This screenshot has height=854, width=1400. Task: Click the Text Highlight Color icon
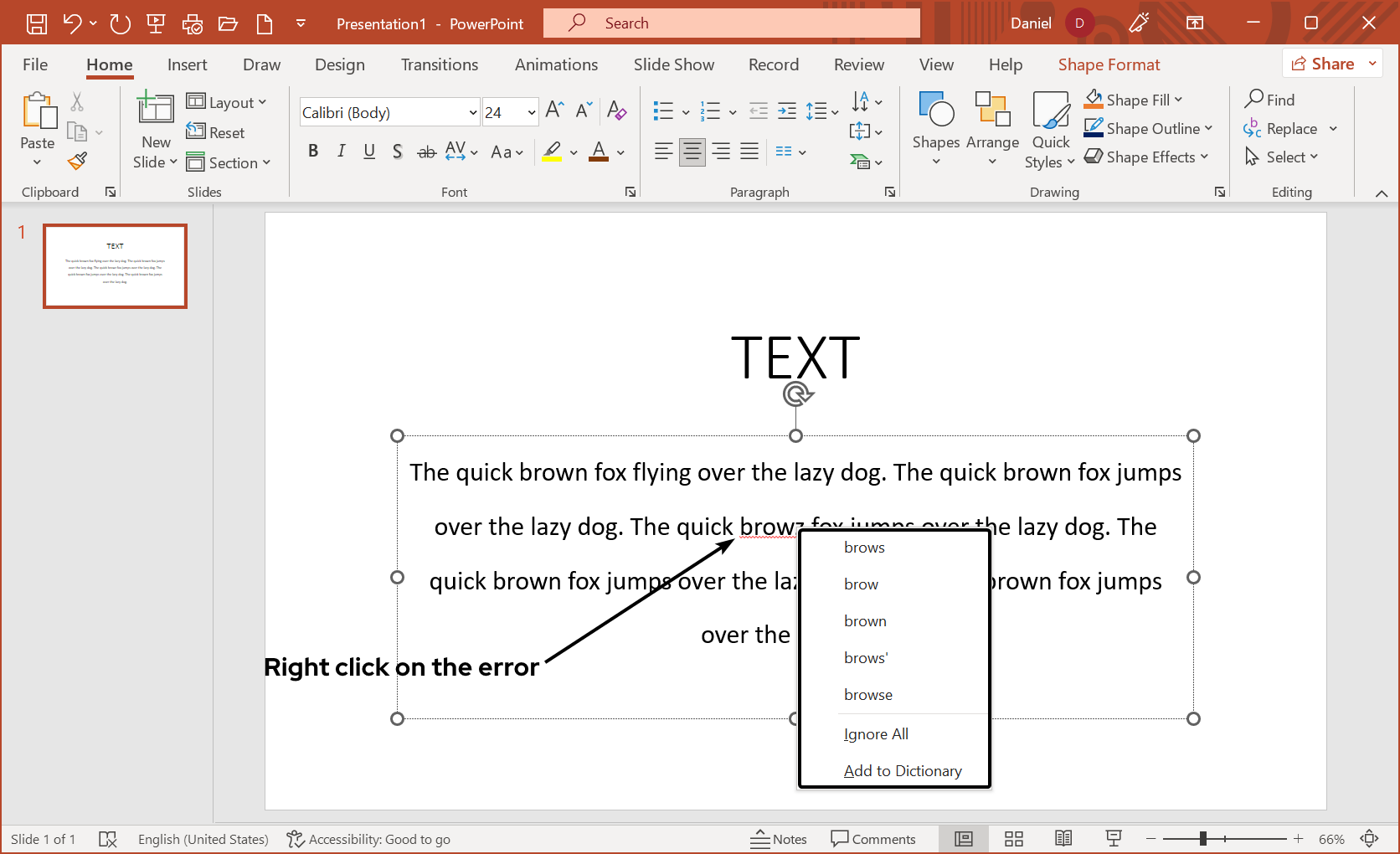click(552, 152)
